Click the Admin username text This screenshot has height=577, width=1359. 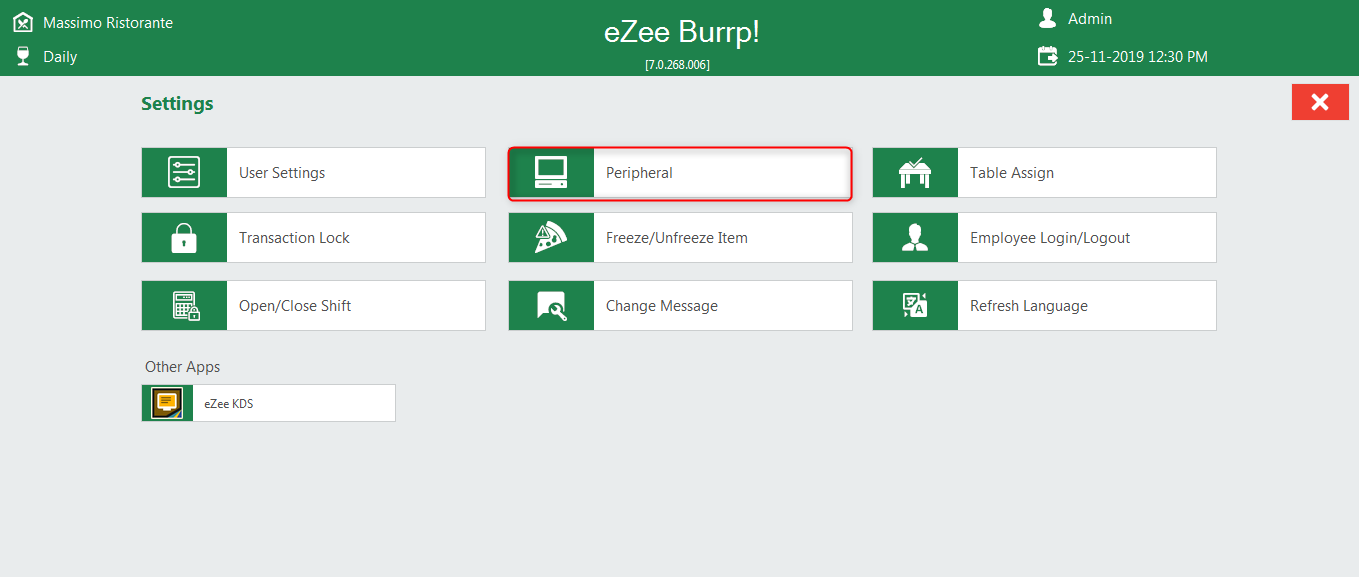click(x=1090, y=19)
